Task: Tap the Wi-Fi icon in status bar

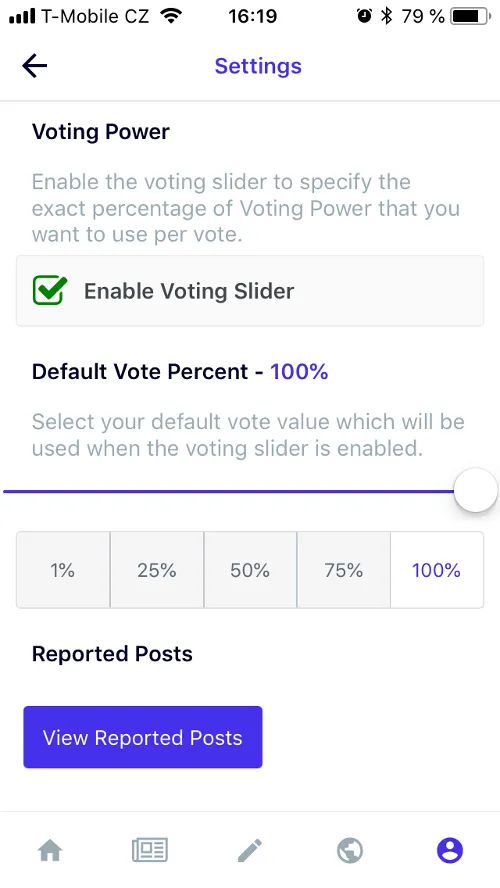Action: 171,16
